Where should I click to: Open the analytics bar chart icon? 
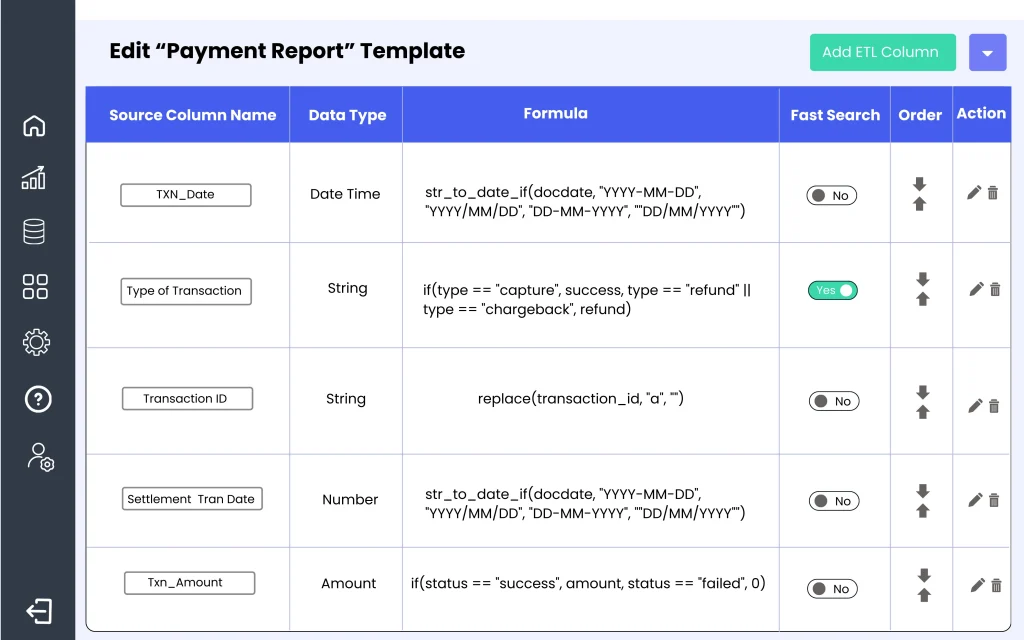pos(34,178)
